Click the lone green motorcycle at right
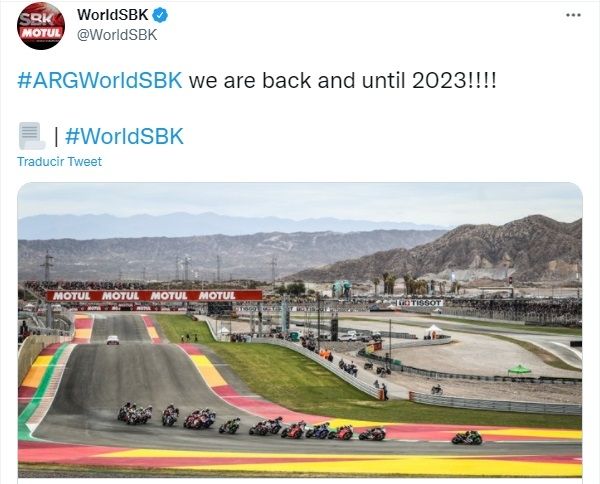Viewport: 600px width, 484px height. point(467,437)
